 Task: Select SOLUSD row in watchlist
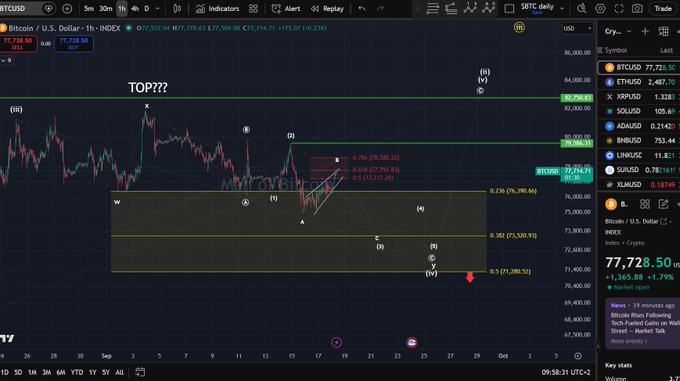click(639, 111)
